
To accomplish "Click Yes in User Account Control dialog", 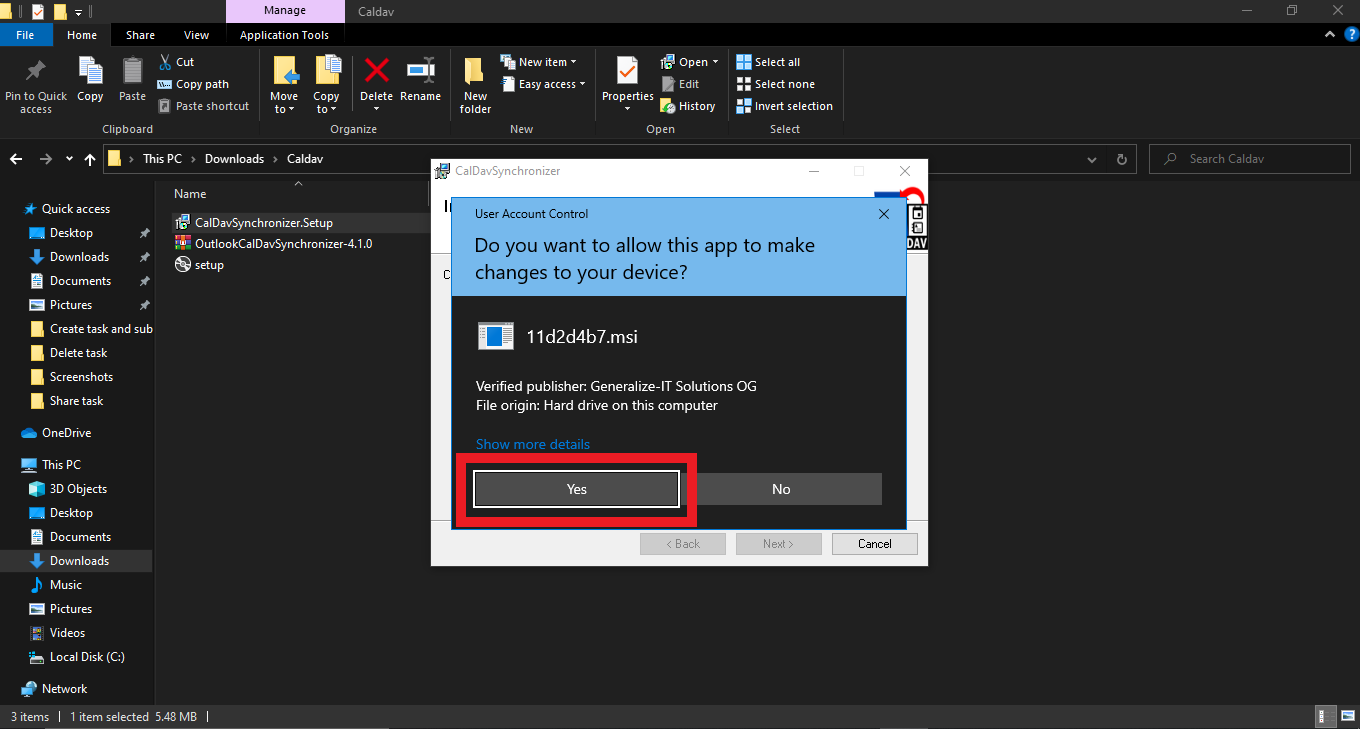I will click(576, 489).
